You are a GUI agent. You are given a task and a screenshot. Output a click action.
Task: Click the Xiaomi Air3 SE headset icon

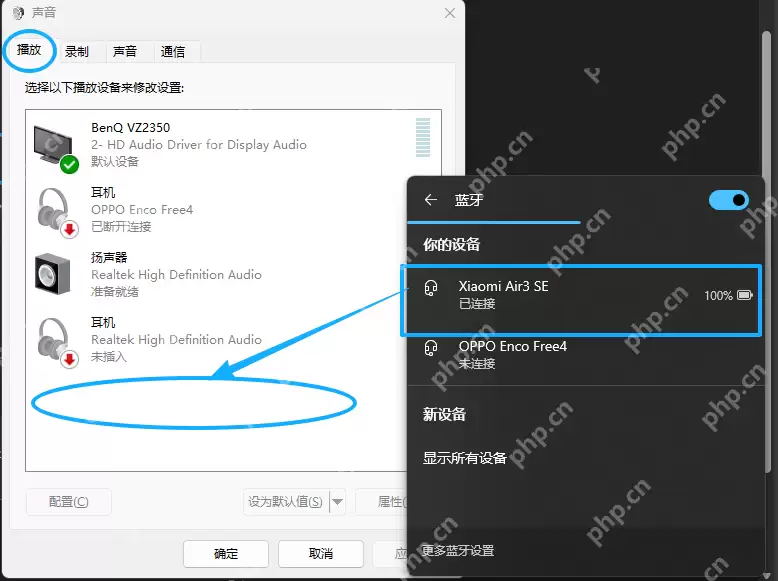click(431, 288)
